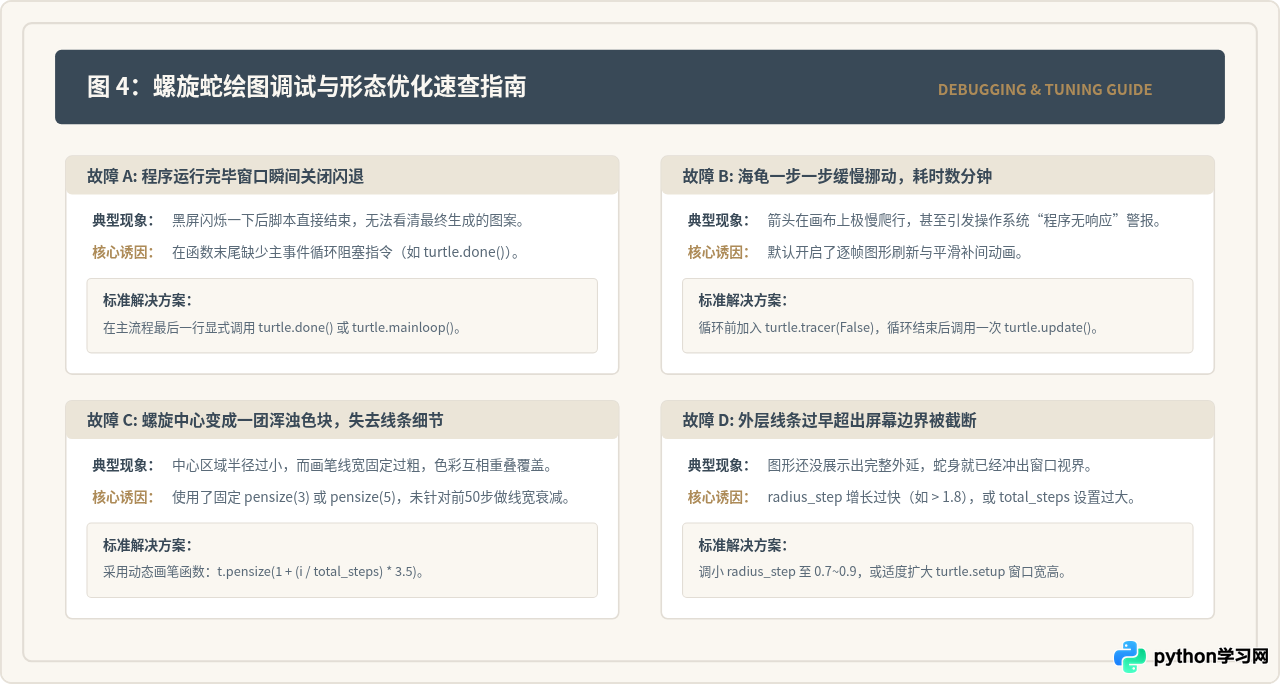The height and width of the screenshot is (685, 1280).
Task: Click "核心诱因" label in the 故障 C card
Action: (122, 497)
